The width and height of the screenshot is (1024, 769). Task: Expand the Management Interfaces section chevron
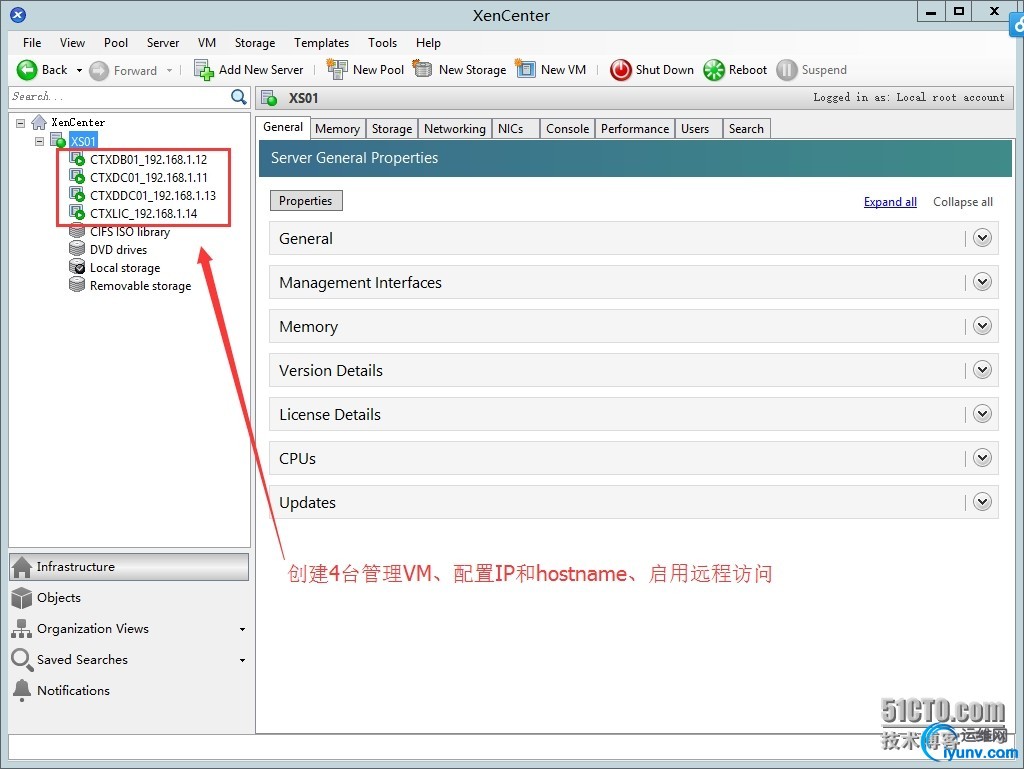coord(982,281)
